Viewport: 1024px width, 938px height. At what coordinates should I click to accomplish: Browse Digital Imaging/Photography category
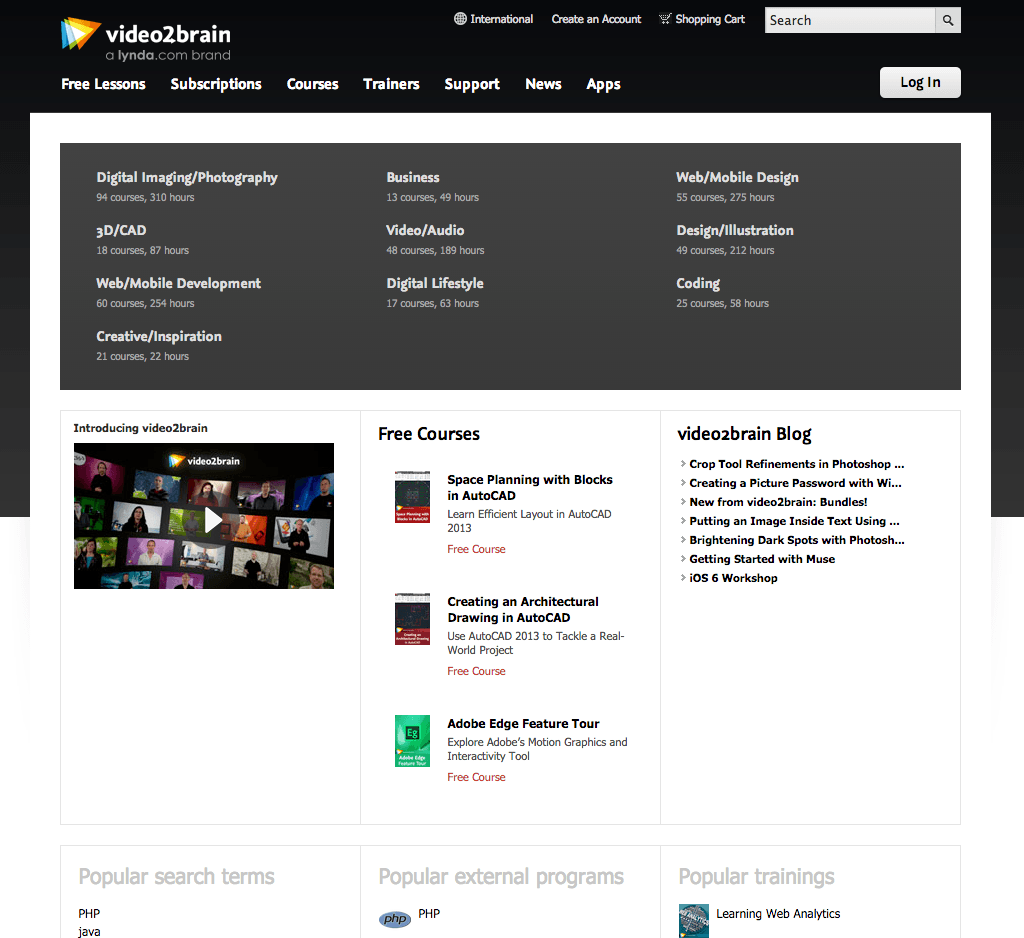[x=187, y=178]
